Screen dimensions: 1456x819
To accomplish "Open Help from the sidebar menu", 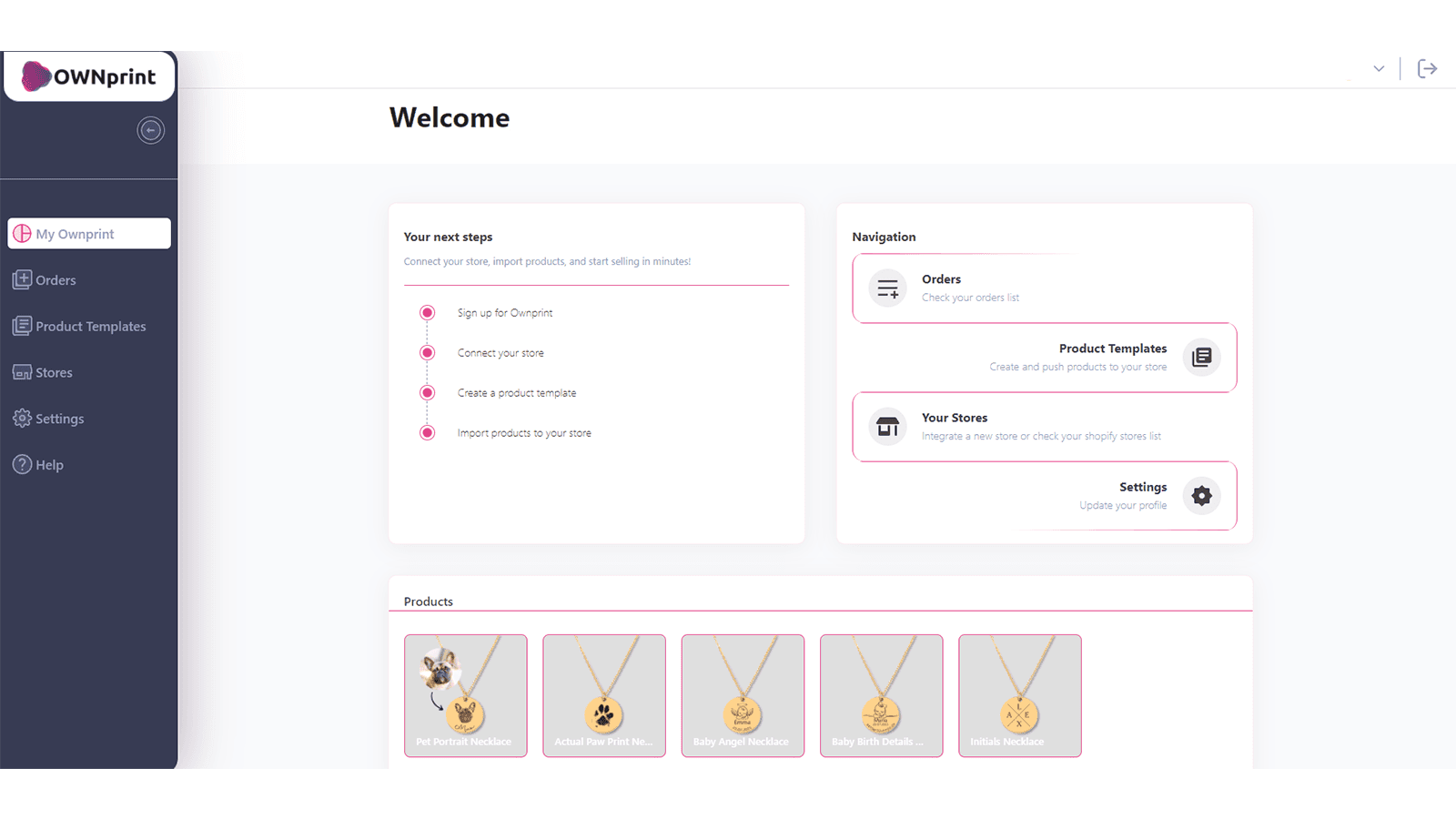I will coord(47,464).
